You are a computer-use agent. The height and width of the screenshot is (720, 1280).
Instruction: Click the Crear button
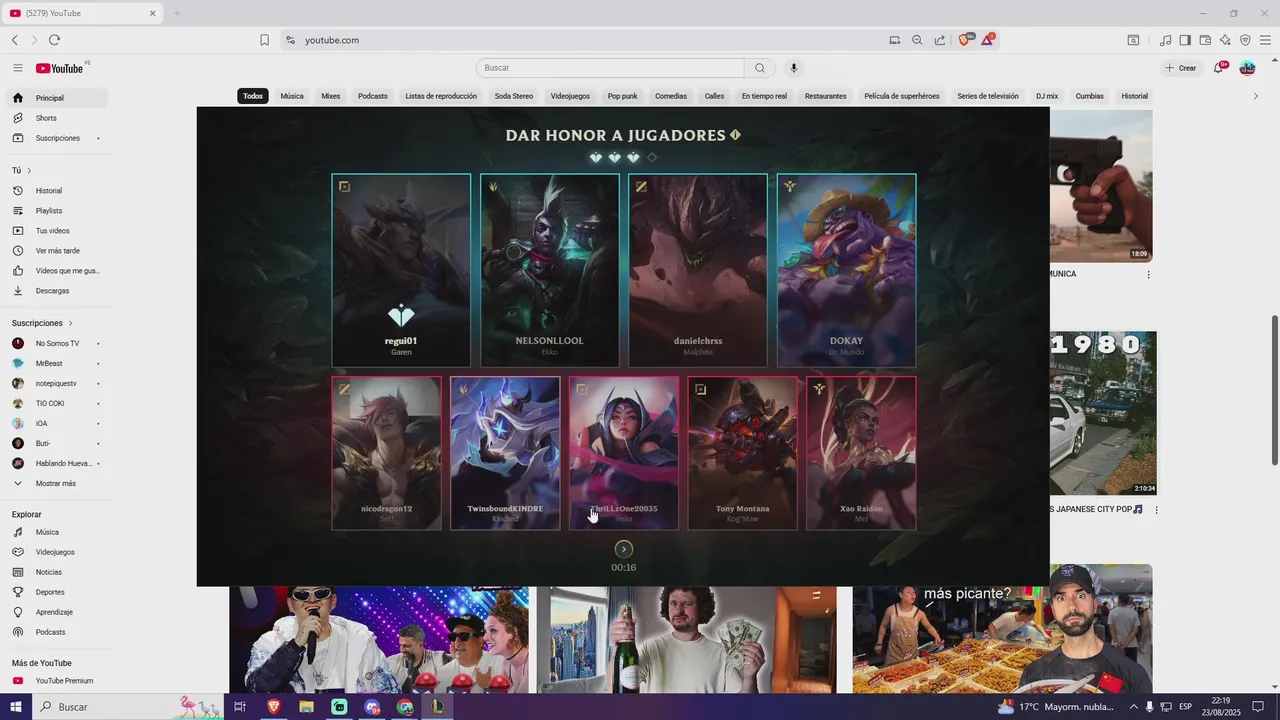[1181, 68]
